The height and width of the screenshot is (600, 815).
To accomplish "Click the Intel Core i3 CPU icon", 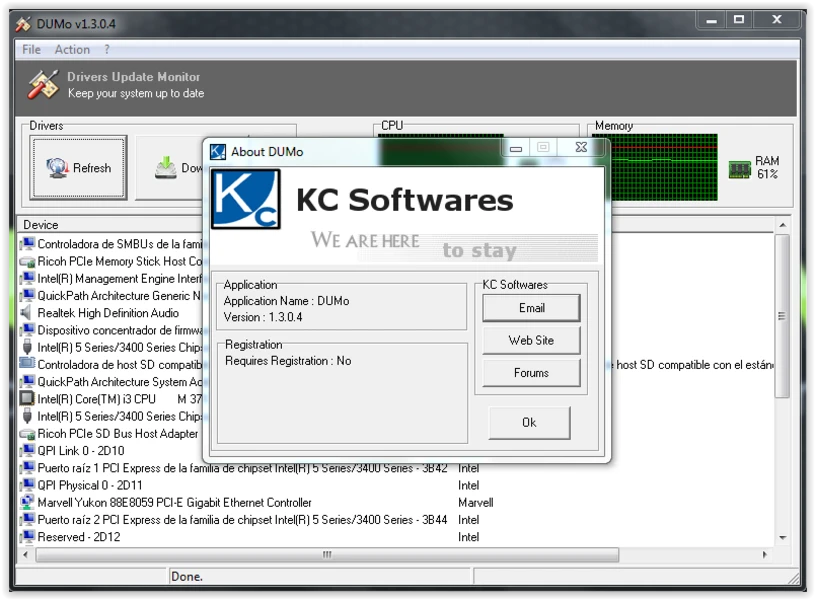I will tap(27, 398).
